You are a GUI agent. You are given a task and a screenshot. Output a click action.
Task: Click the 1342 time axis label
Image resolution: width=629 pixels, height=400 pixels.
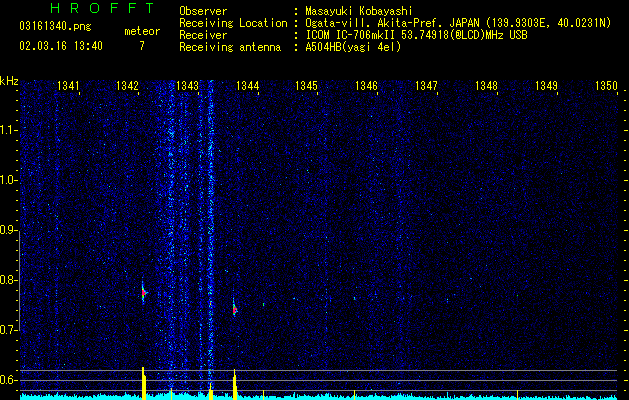pyautogui.click(x=127, y=86)
